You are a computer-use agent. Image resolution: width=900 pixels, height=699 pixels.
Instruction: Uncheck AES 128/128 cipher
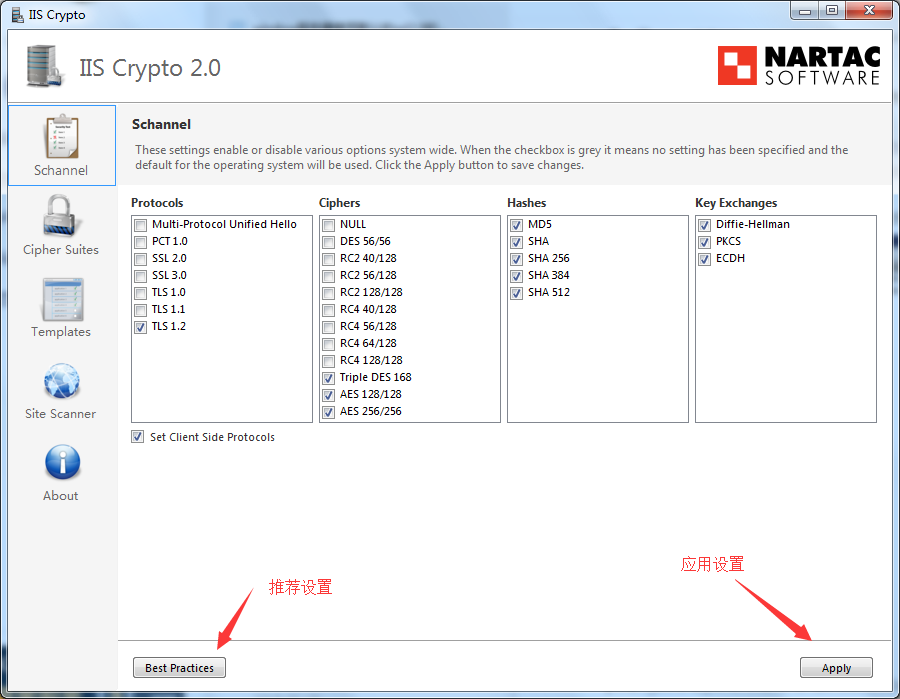(x=328, y=395)
